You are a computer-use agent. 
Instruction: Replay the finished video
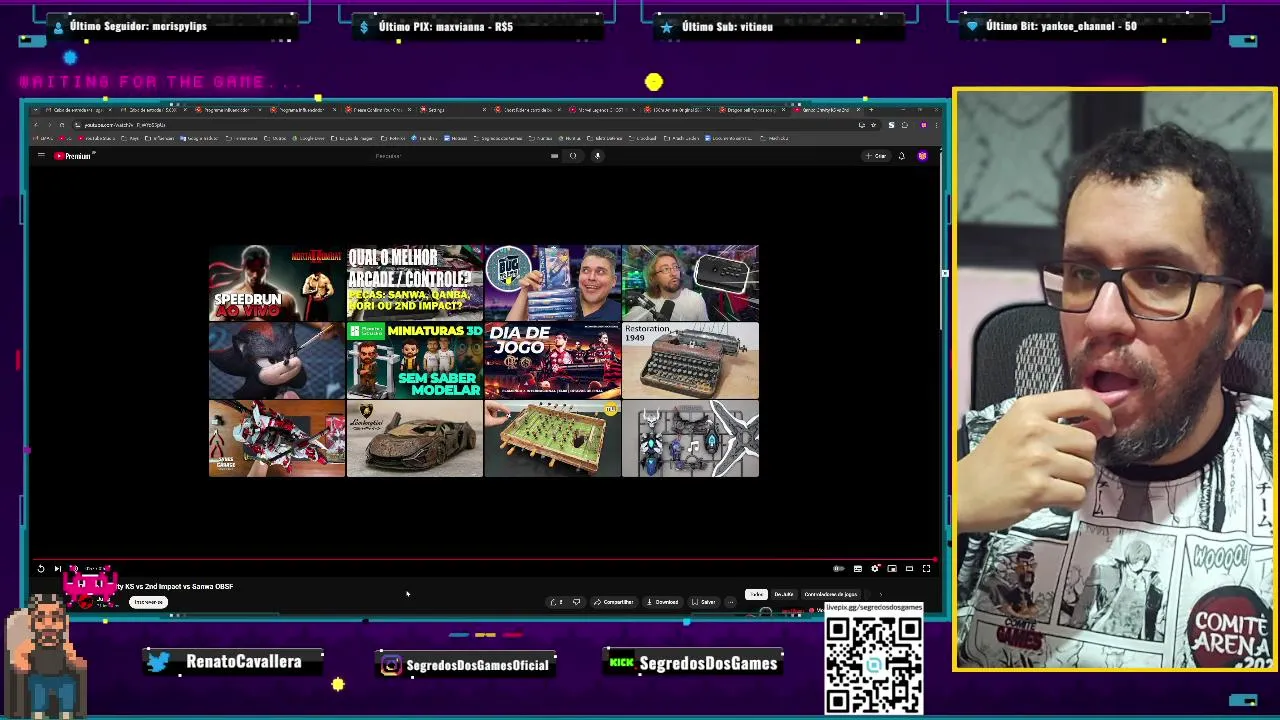coord(41,569)
